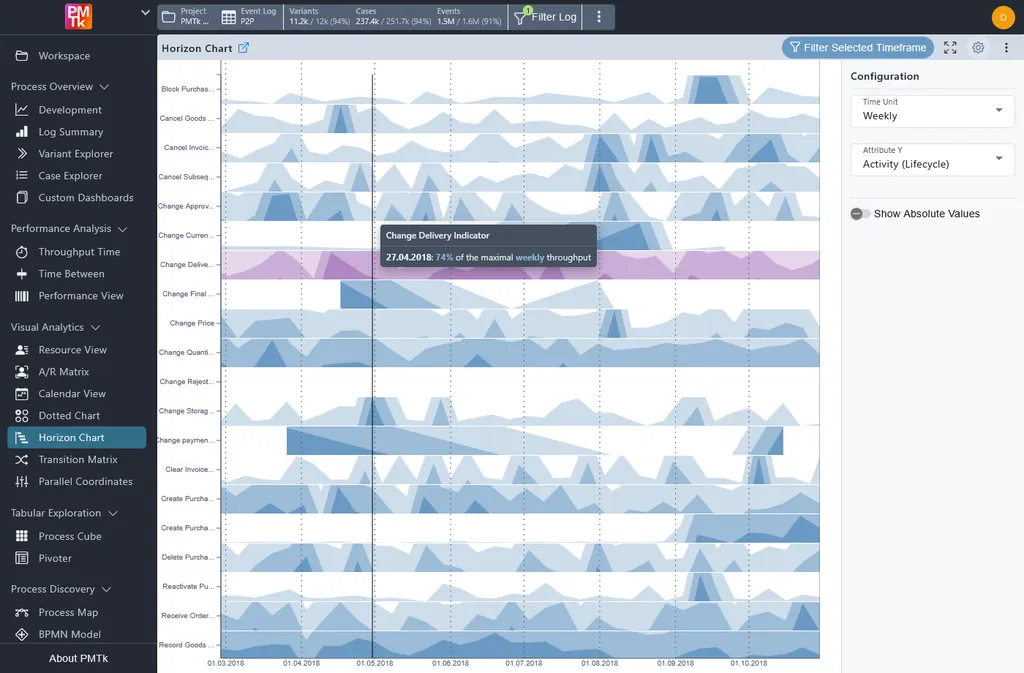
Task: Toggle fullscreen for the Horizon Chart
Action: [950, 48]
